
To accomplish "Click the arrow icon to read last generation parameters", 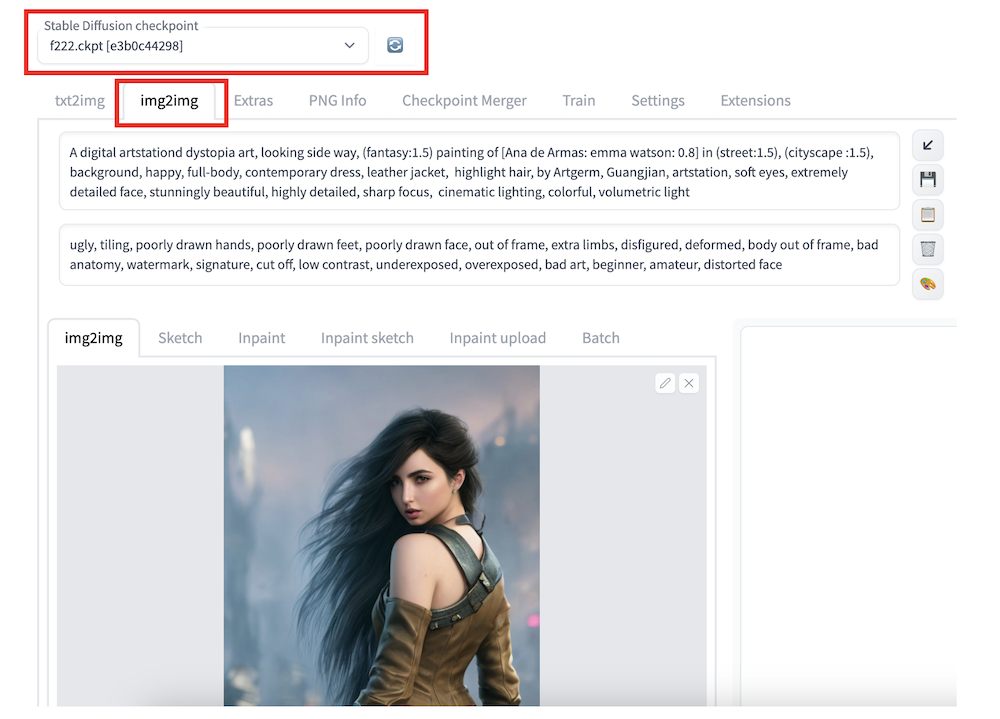I will tap(927, 145).
